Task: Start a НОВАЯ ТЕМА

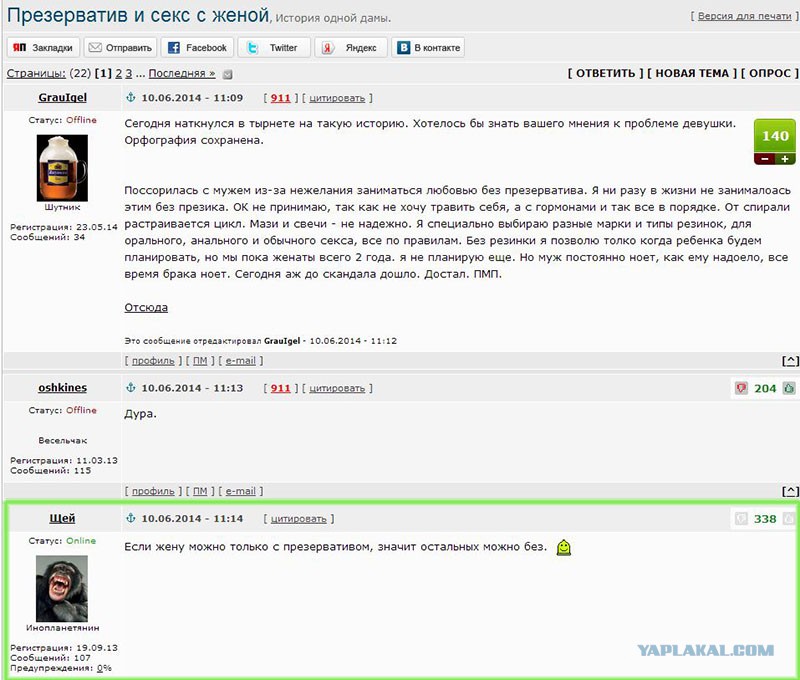Action: [x=692, y=73]
